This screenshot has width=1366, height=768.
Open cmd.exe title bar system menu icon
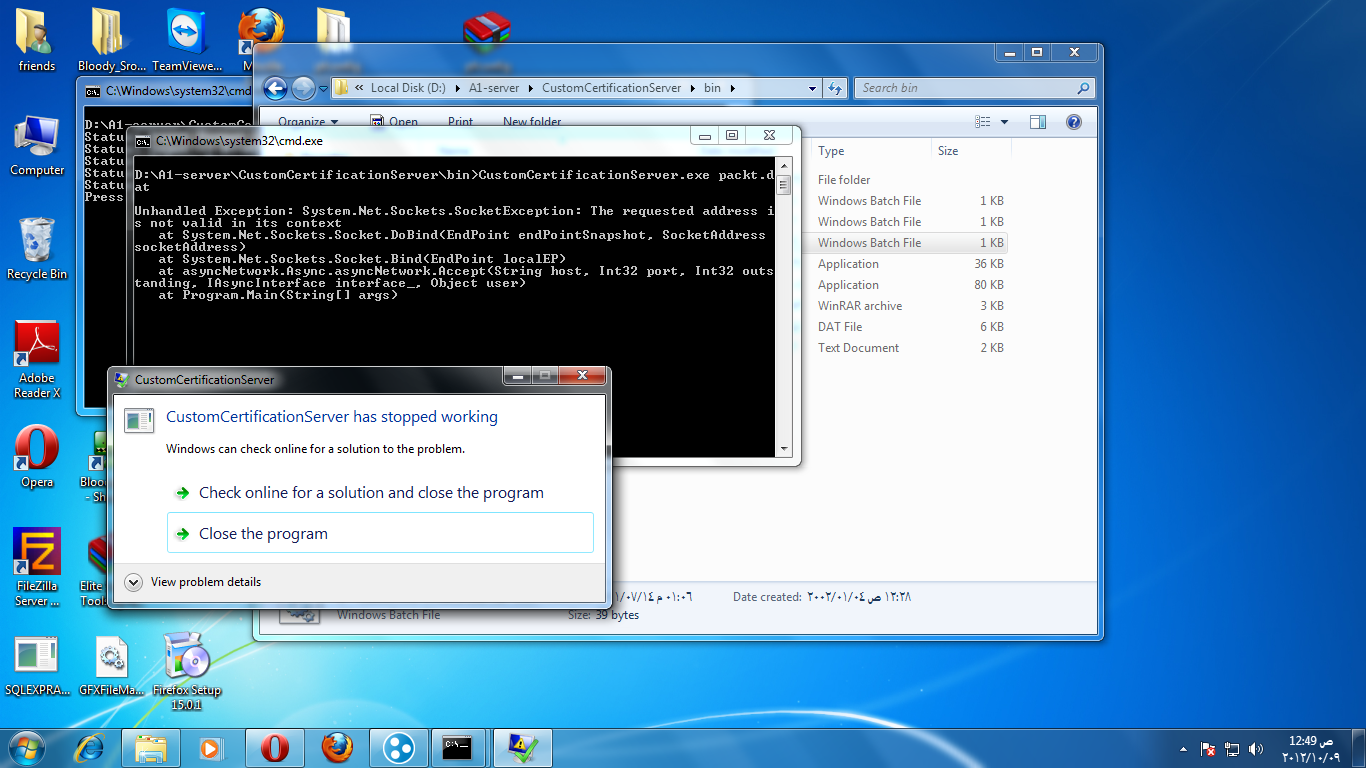143,141
